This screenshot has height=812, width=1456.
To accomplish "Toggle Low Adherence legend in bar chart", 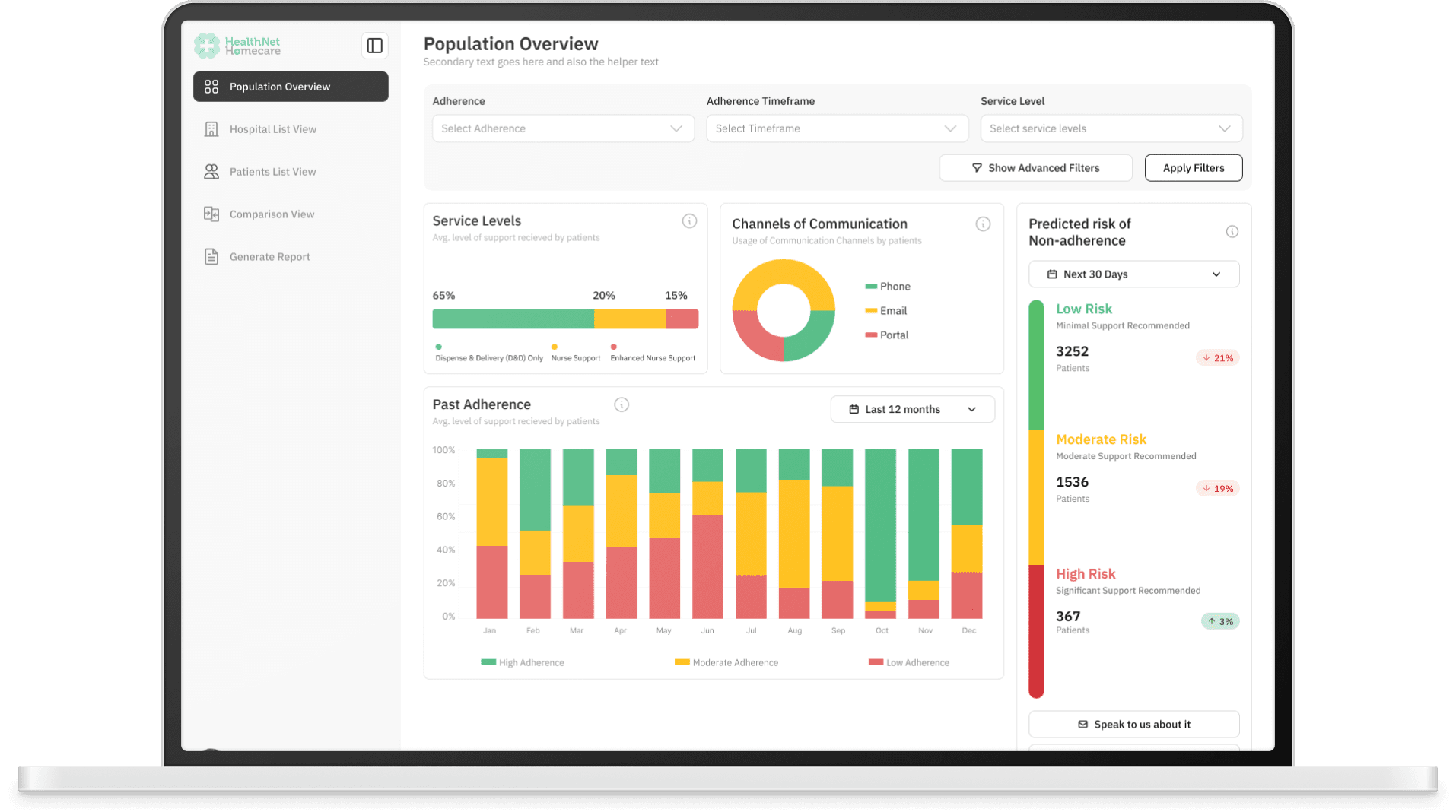I will click(x=909, y=662).
